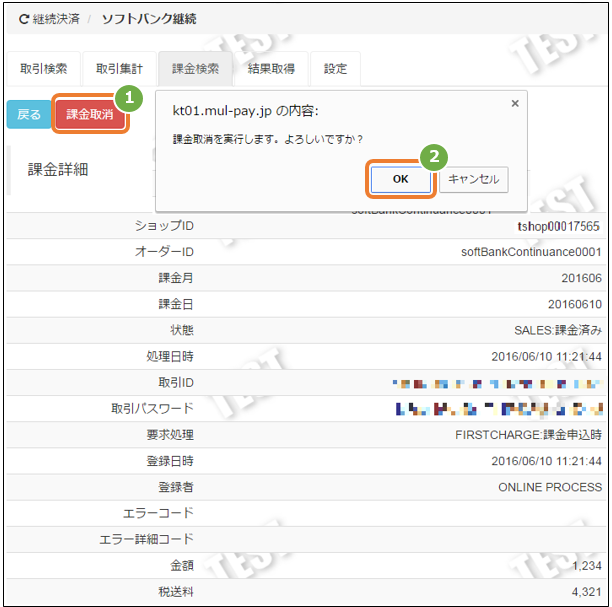Image resolution: width=612 pixels, height=607 pixels.
Task: Click the エラーコード row label
Action: [x=158, y=513]
